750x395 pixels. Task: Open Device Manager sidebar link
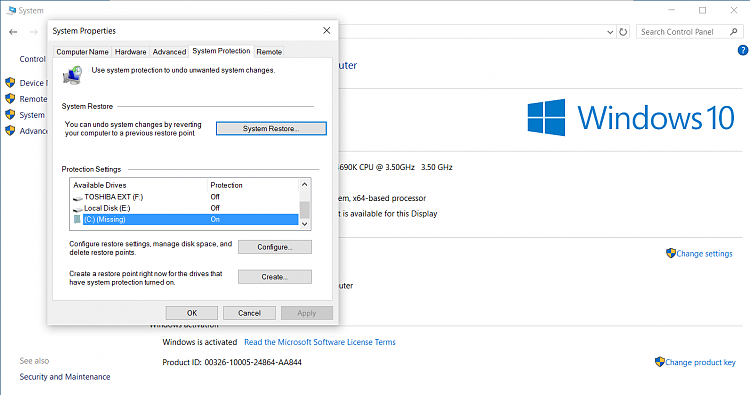click(x=33, y=83)
